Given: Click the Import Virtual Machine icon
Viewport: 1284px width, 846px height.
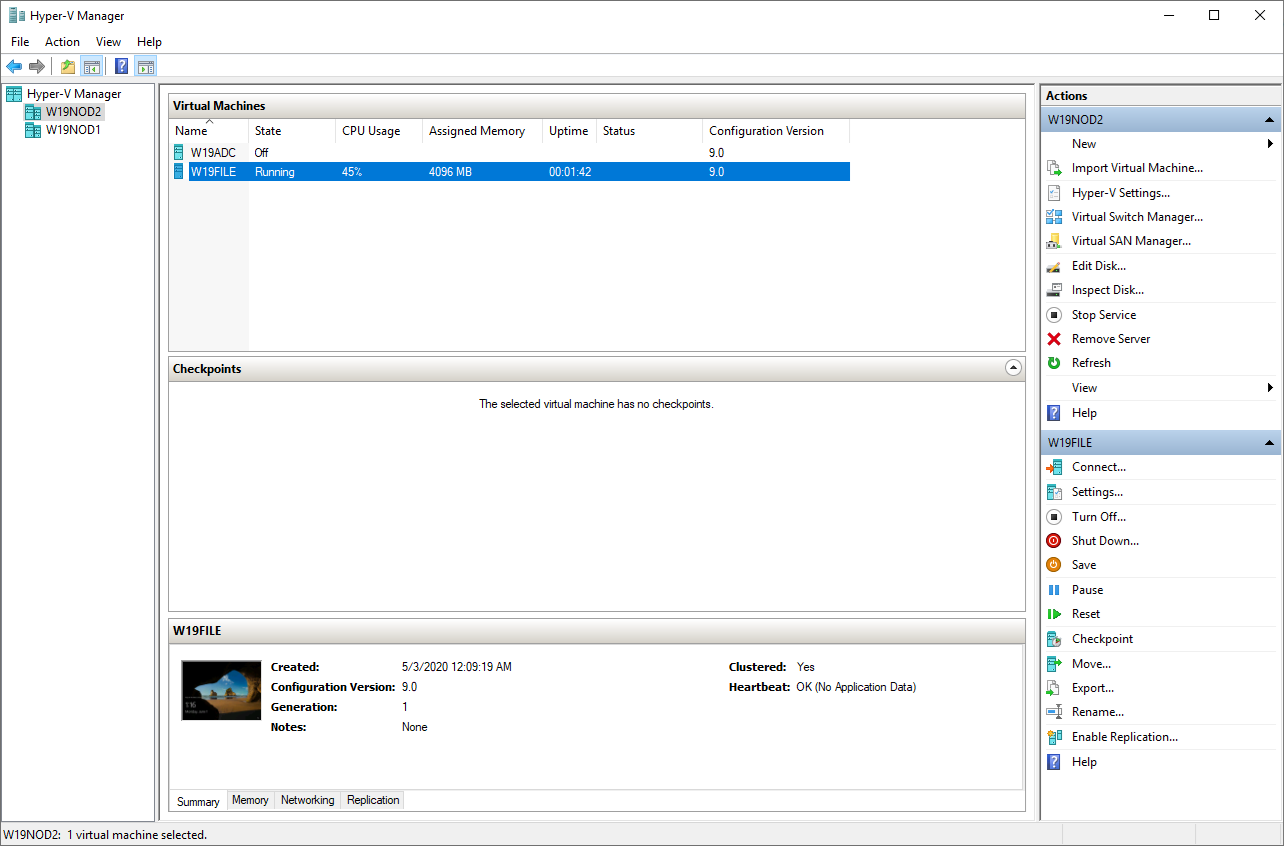Looking at the screenshot, I should click(x=1053, y=168).
